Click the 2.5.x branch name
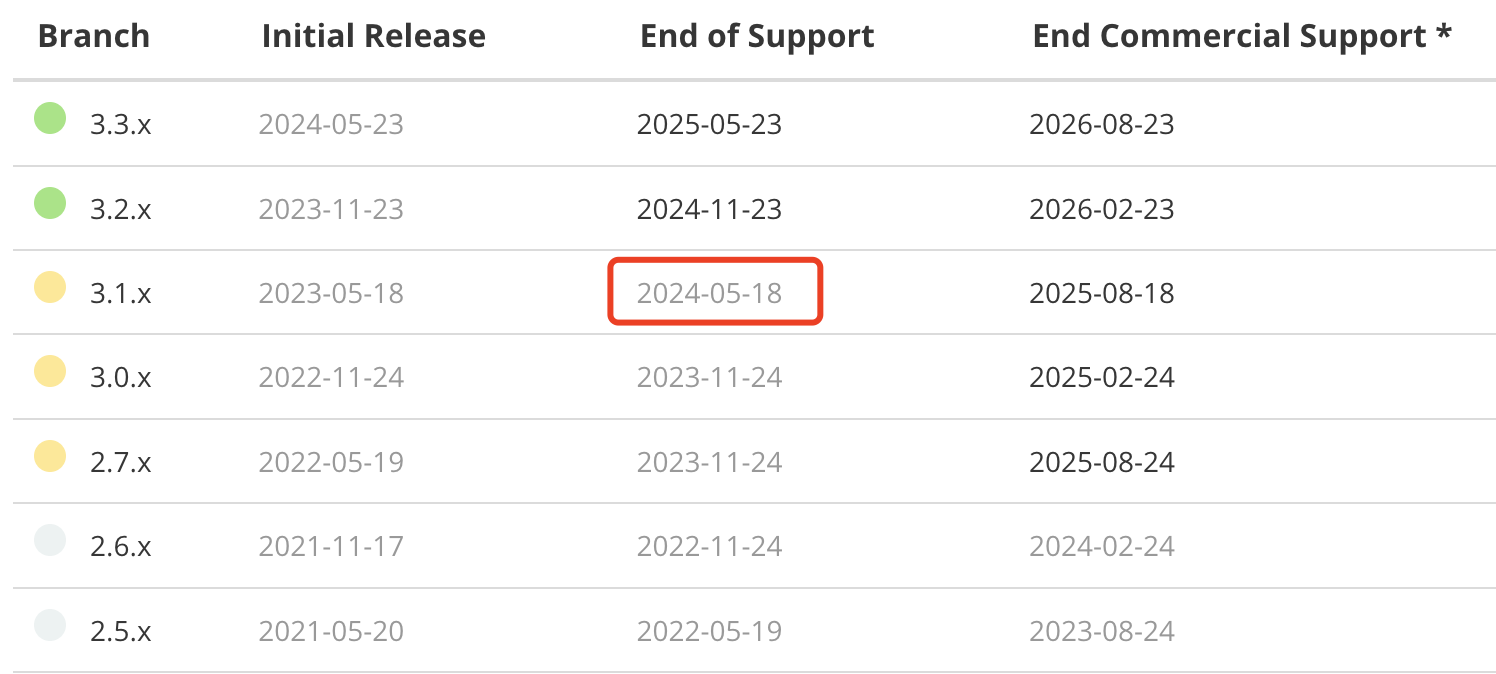1496x674 pixels. click(121, 632)
